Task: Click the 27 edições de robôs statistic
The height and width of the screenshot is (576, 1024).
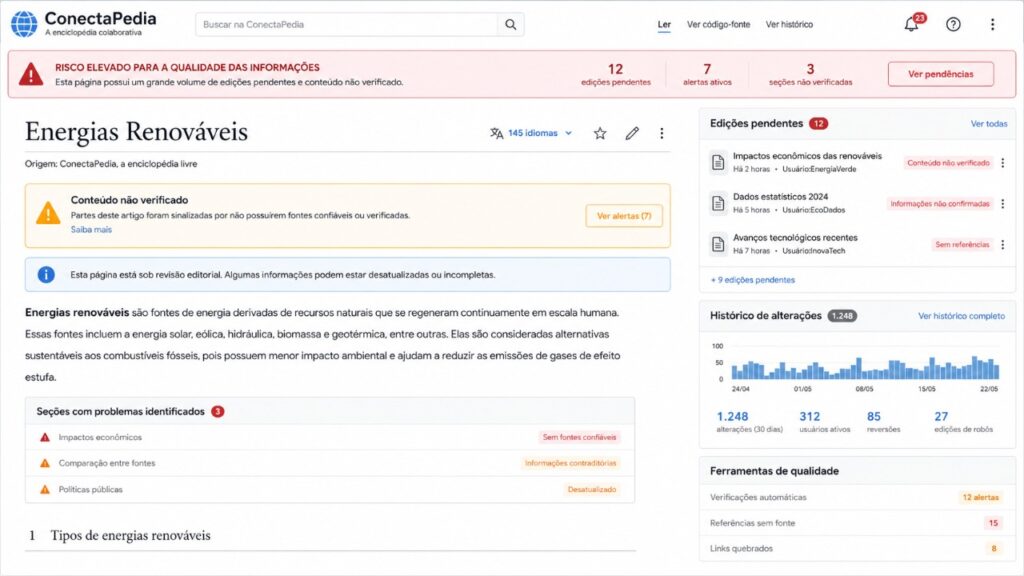Action: (963, 422)
